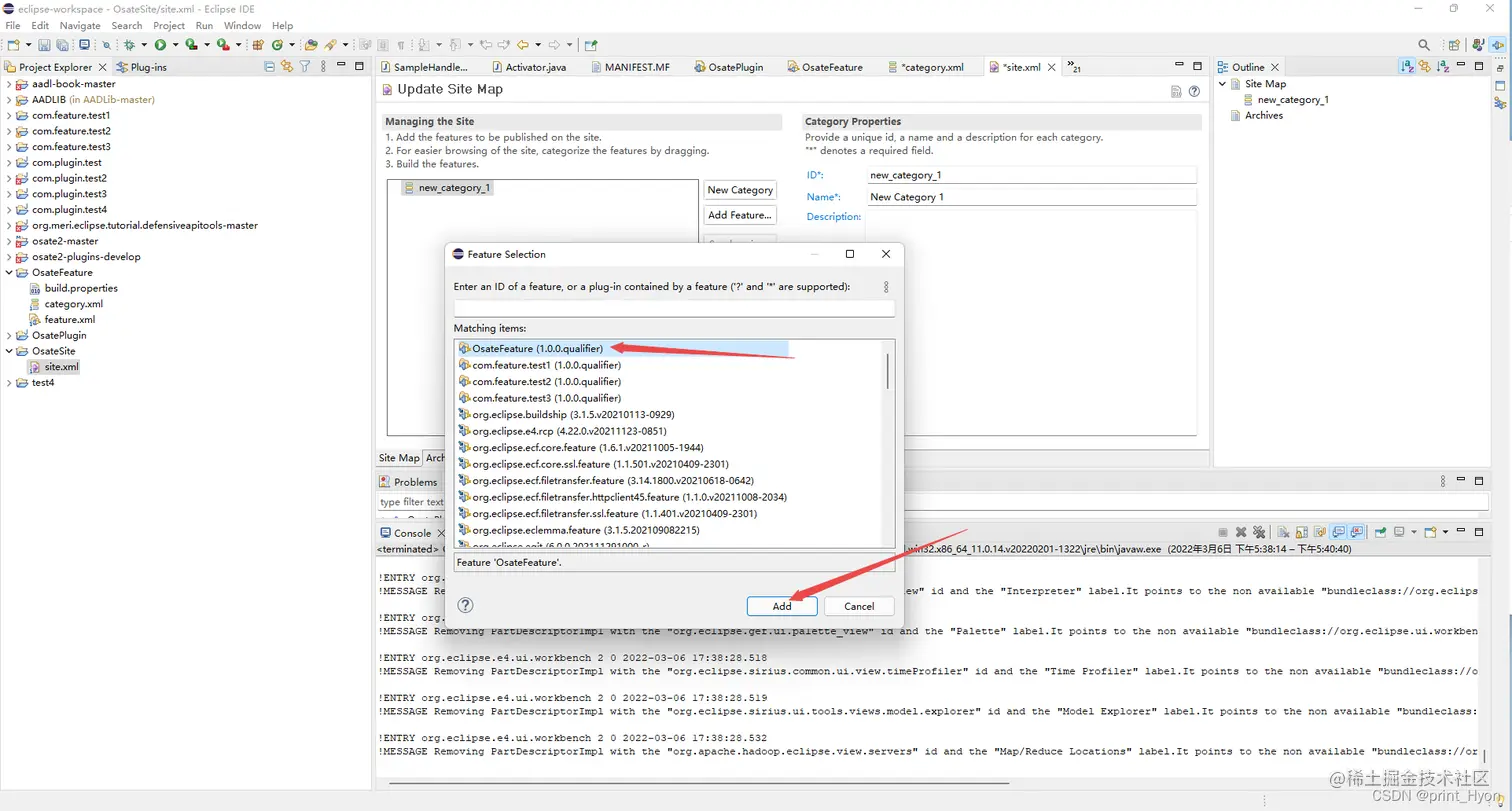Click the Back navigation arrow in toolbar
The height and width of the screenshot is (811, 1512).
click(x=523, y=45)
